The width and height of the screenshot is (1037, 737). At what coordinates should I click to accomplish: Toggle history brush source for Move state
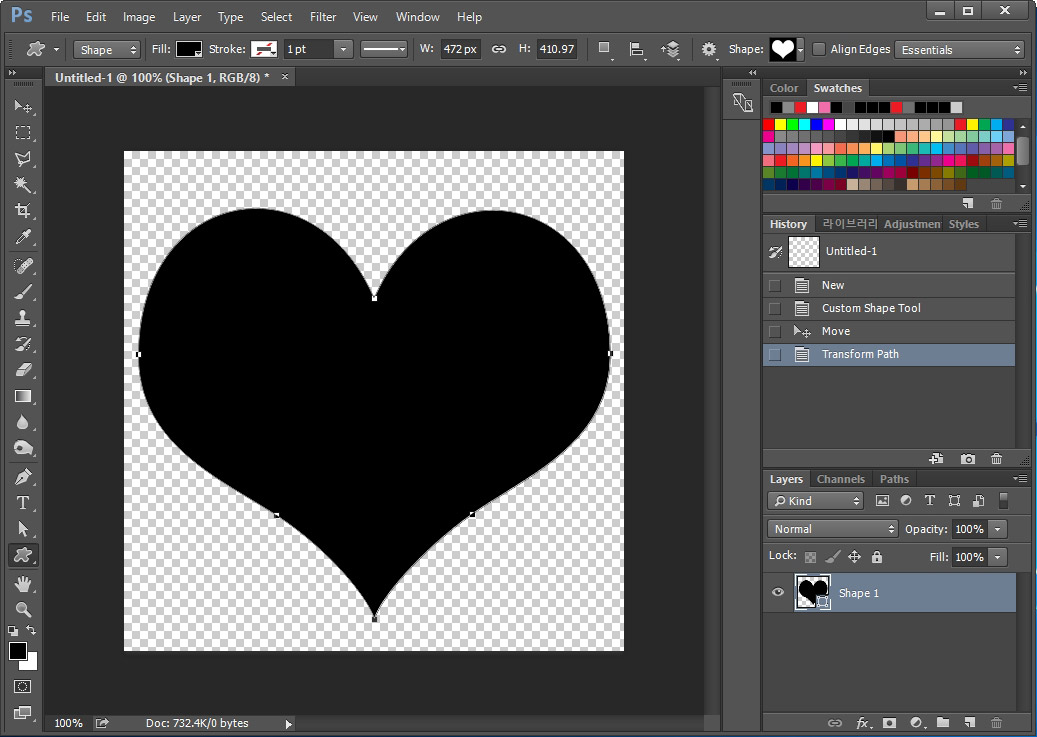774,331
